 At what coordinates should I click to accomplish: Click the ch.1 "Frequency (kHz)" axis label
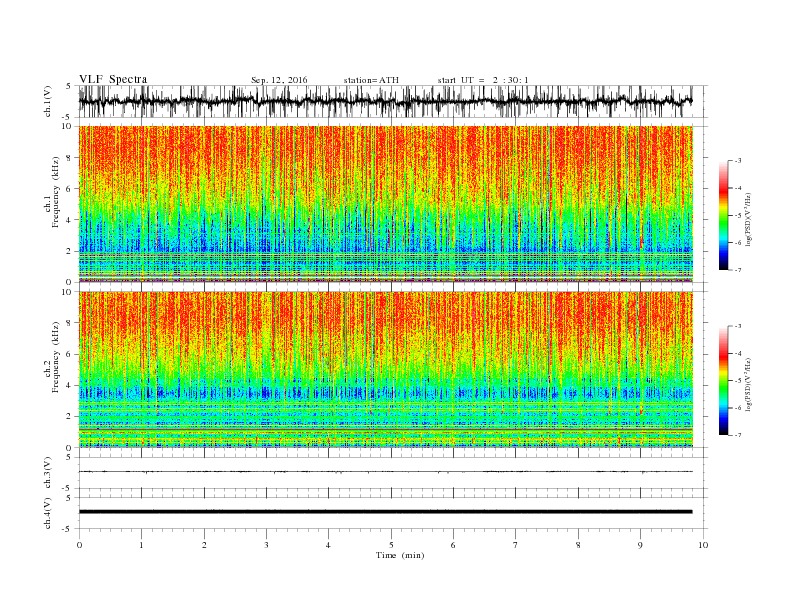click(x=55, y=192)
